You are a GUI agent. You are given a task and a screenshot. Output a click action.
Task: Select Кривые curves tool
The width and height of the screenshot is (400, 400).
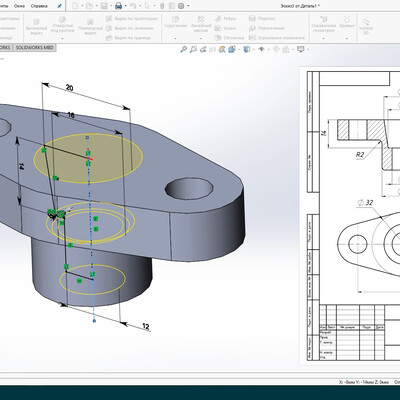(x=347, y=22)
